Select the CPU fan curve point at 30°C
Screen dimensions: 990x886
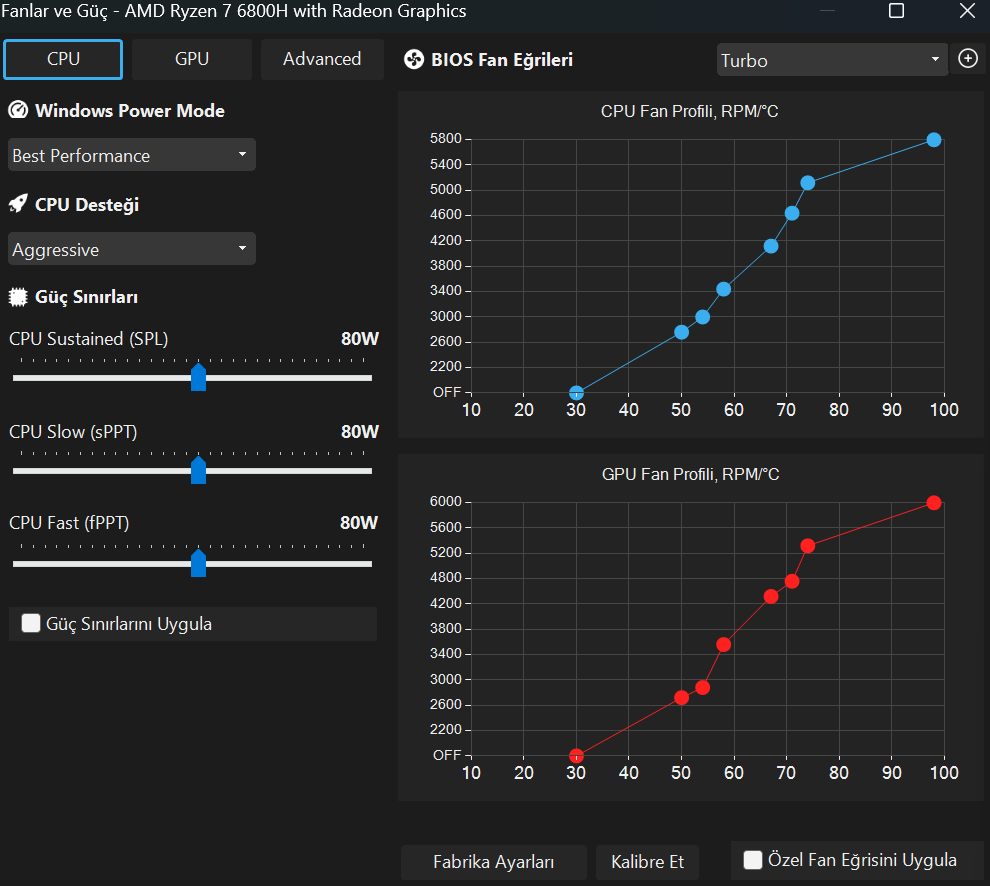(576, 393)
